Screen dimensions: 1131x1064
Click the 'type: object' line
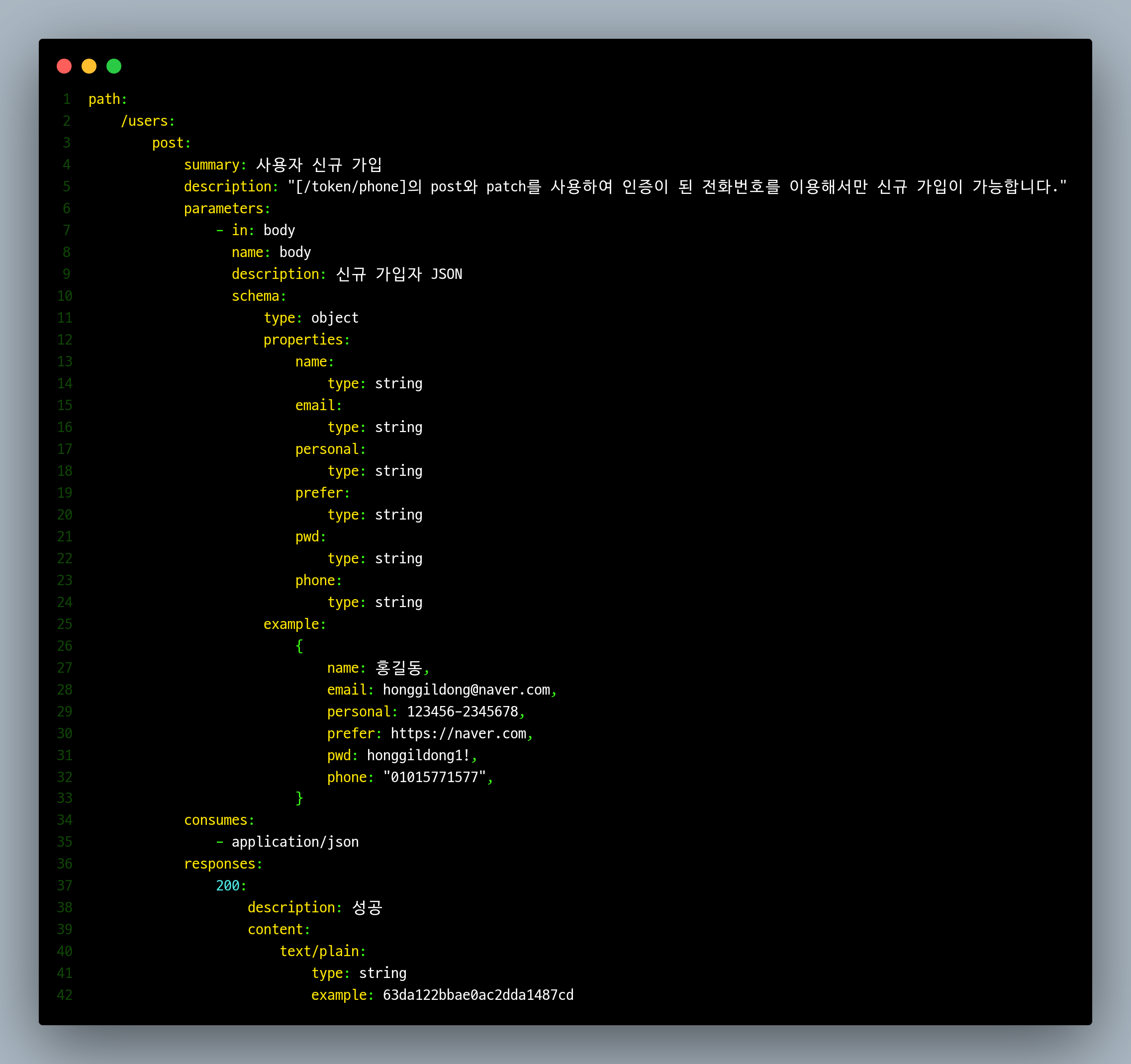311,318
